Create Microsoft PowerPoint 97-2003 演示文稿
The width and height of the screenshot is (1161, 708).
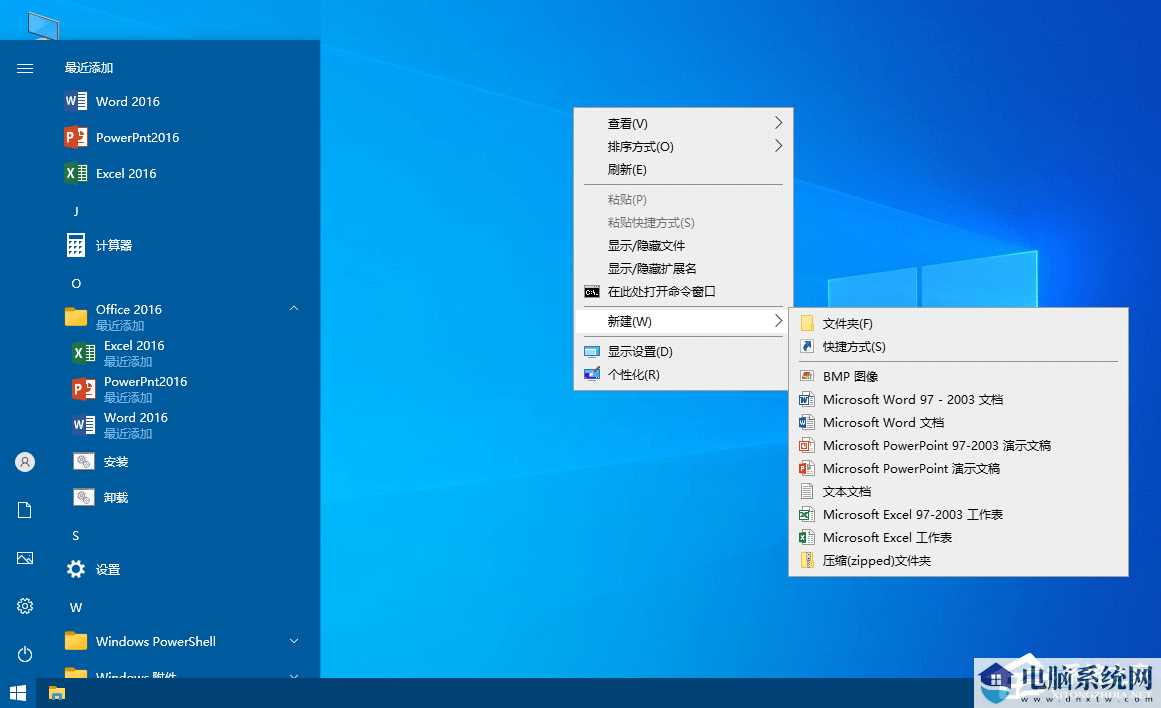pyautogui.click(x=958, y=445)
